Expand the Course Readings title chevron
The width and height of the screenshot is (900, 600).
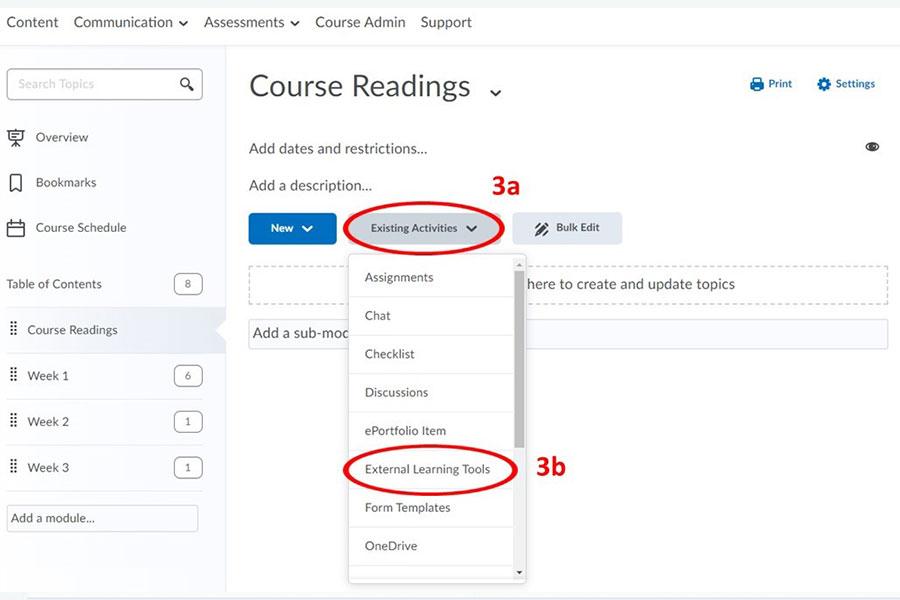[495, 93]
